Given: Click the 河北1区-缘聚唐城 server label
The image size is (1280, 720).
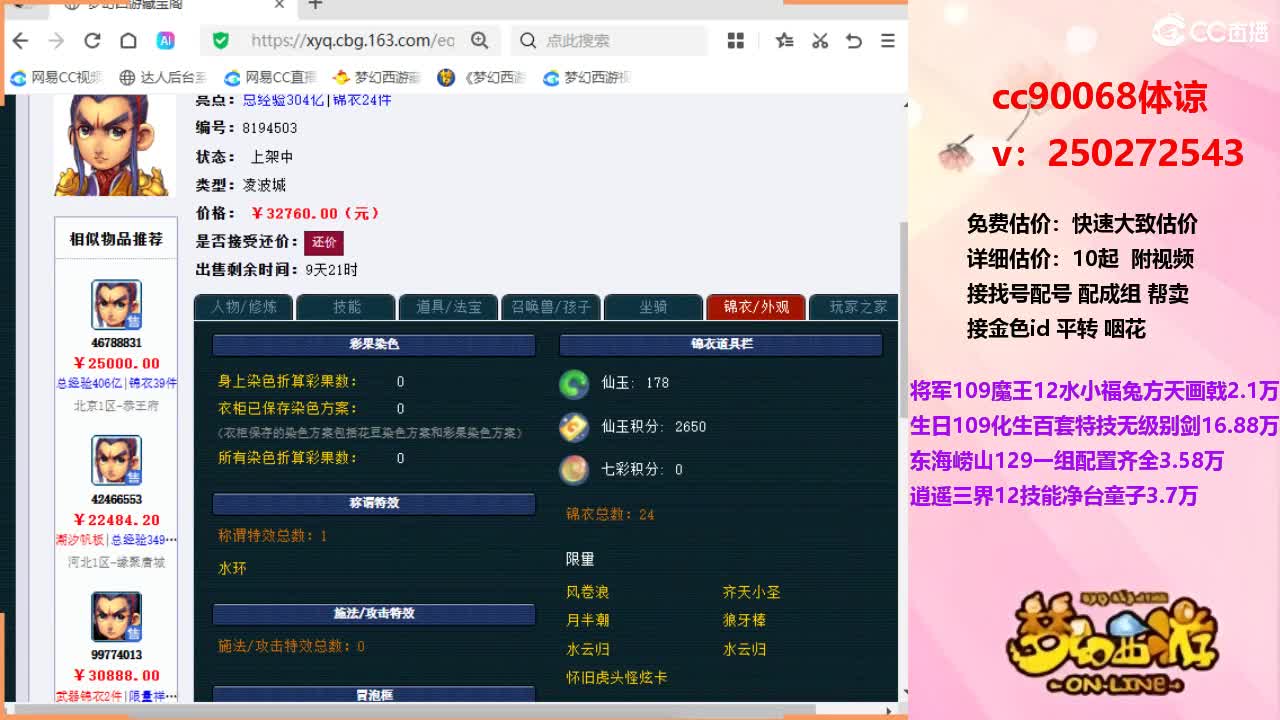Looking at the screenshot, I should (x=116, y=562).
